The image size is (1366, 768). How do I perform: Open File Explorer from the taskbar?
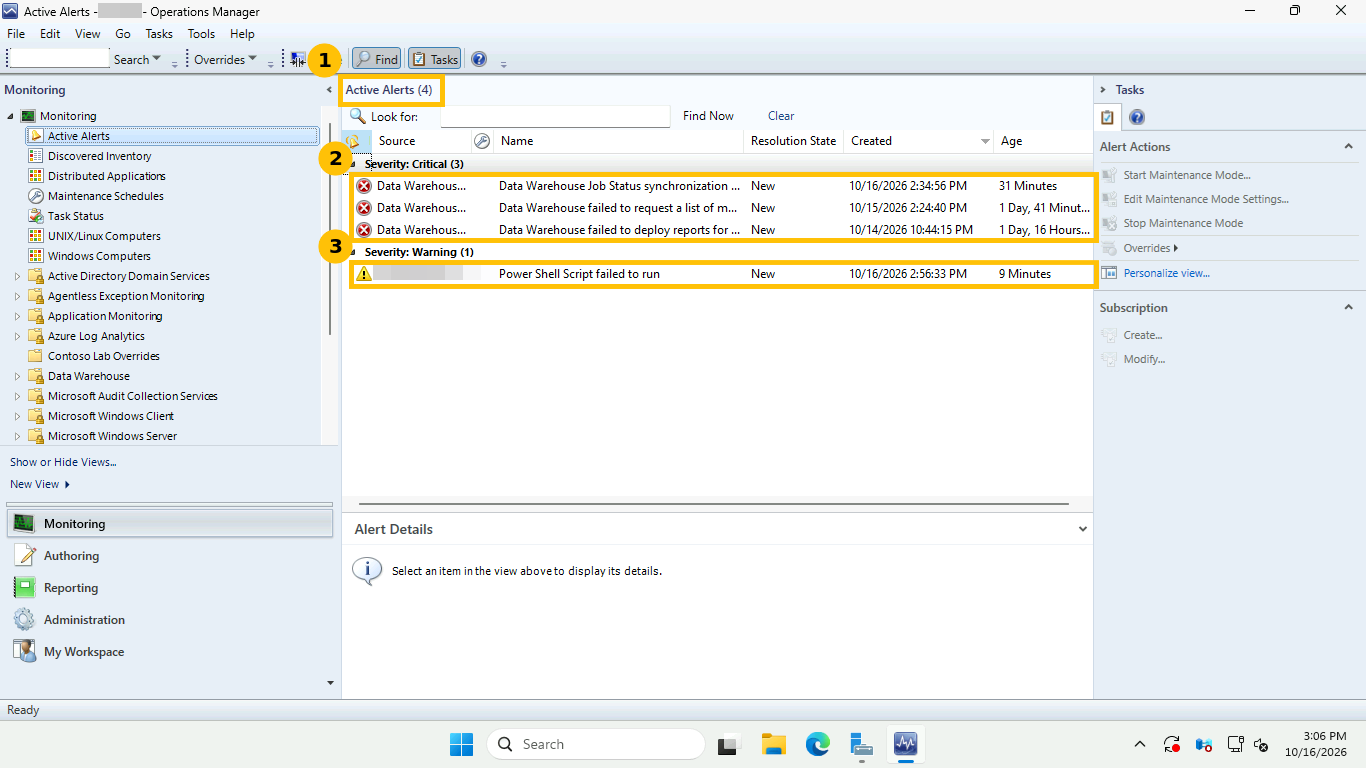774,744
